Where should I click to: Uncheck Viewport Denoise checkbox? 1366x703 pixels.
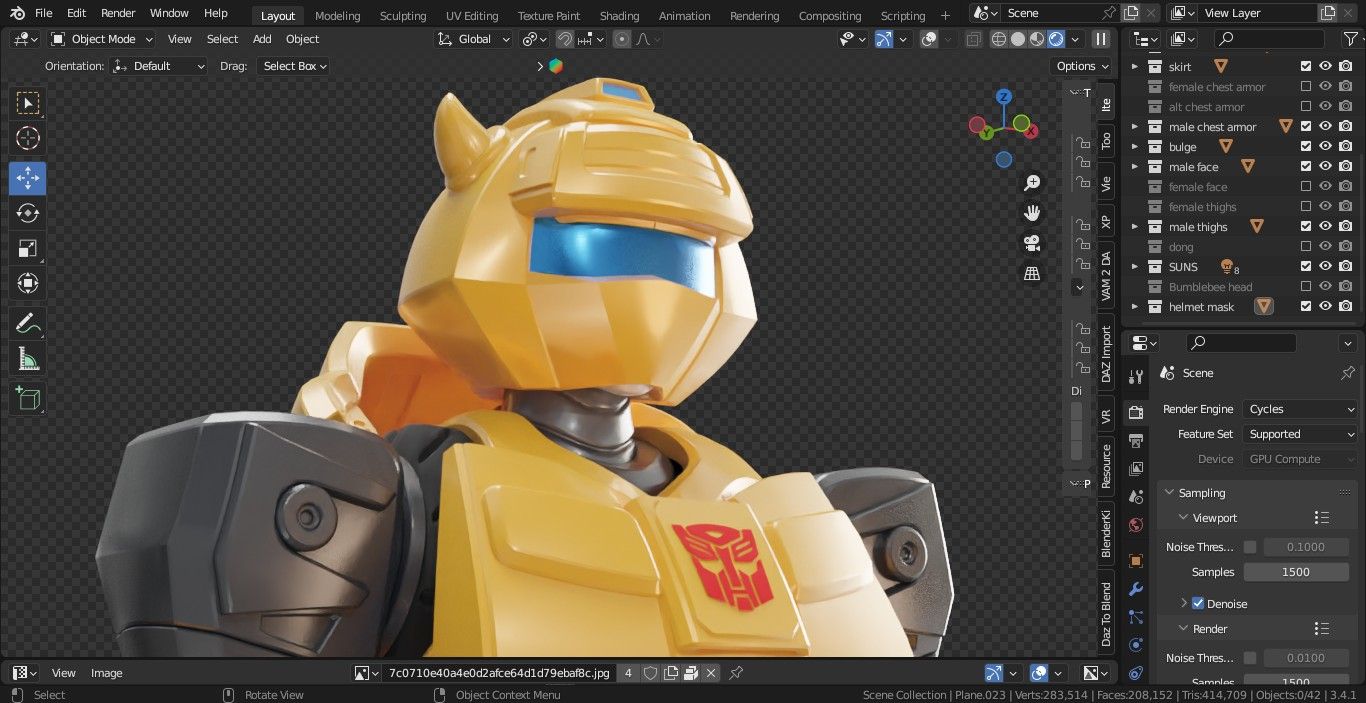tap(1198, 604)
